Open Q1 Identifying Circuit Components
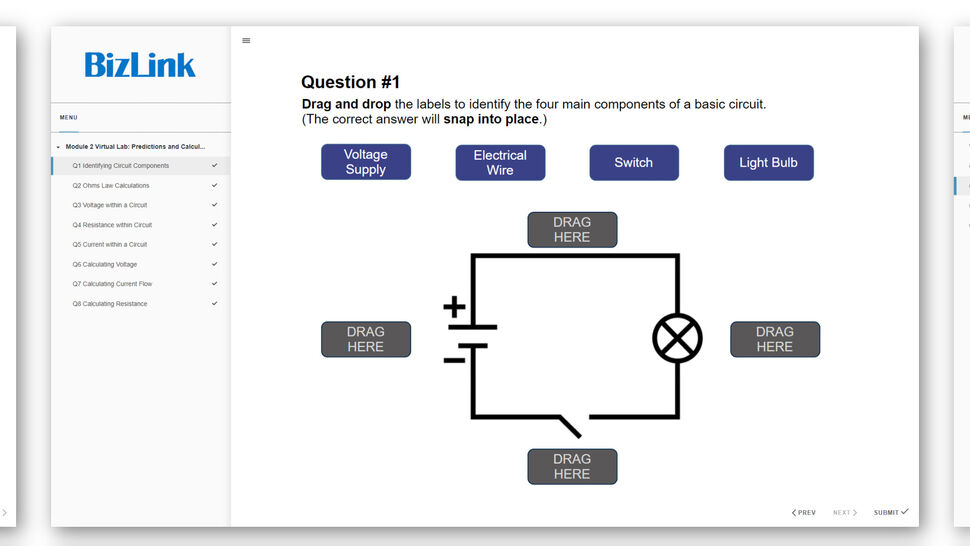970x546 pixels. 121,166
